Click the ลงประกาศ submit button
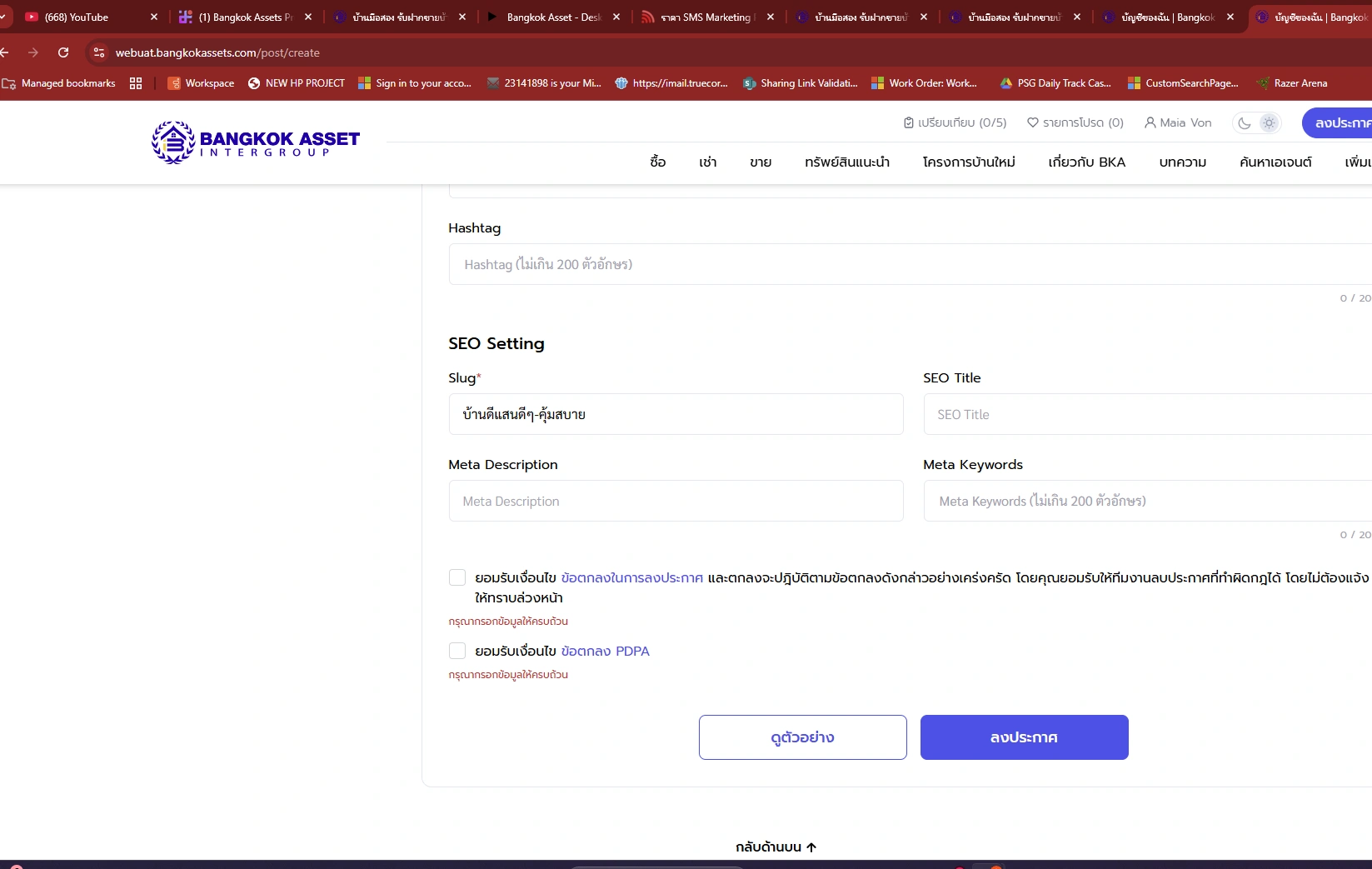The height and width of the screenshot is (869, 1372). [x=1025, y=737]
